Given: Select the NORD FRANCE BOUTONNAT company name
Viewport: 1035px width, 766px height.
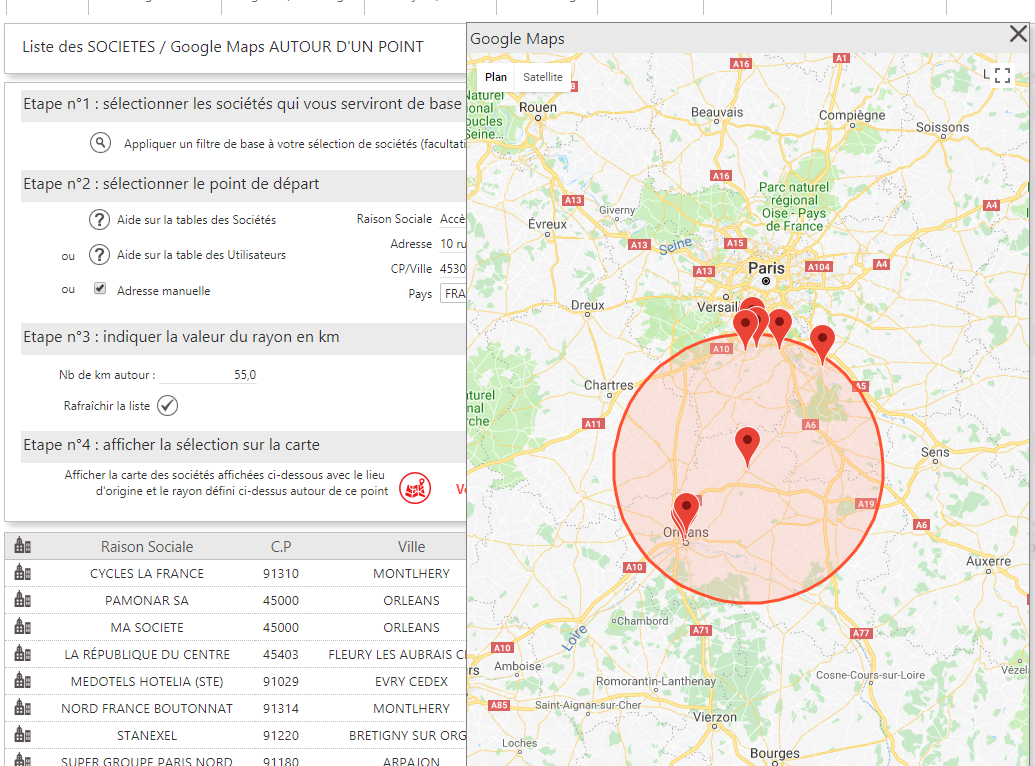Looking at the screenshot, I should coord(147,709).
